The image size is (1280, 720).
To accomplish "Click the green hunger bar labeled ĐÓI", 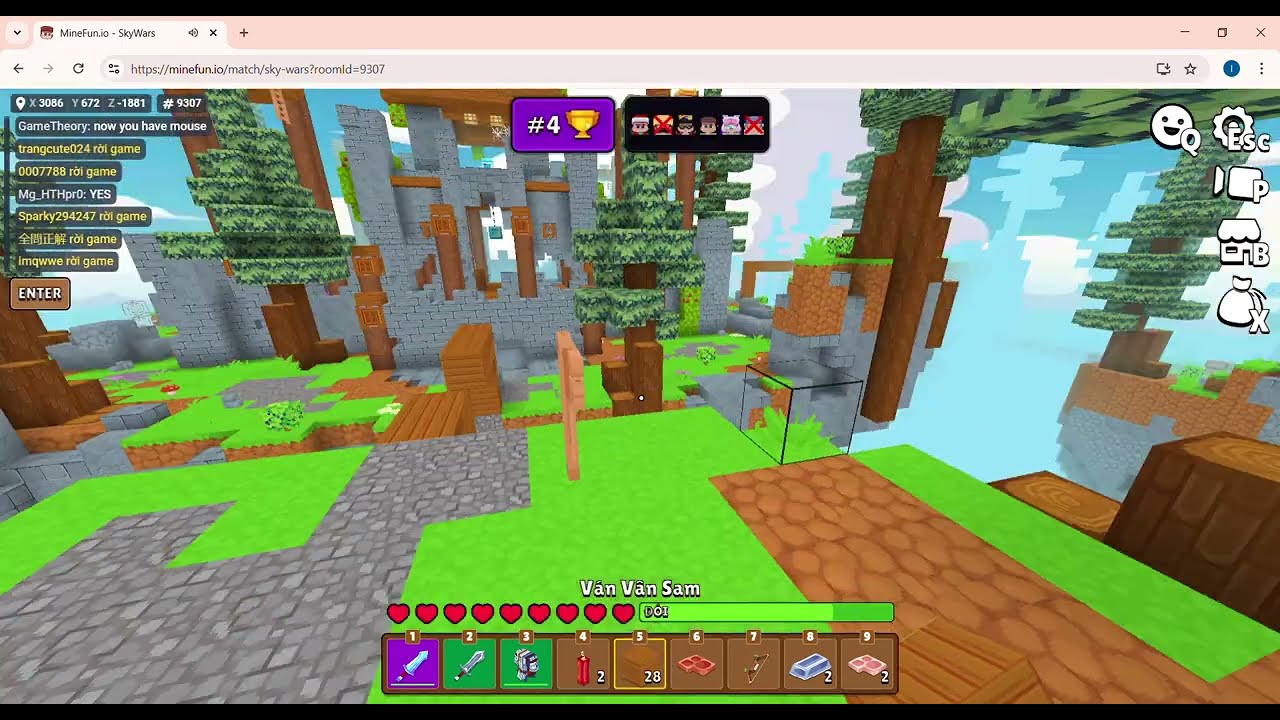I will (767, 612).
